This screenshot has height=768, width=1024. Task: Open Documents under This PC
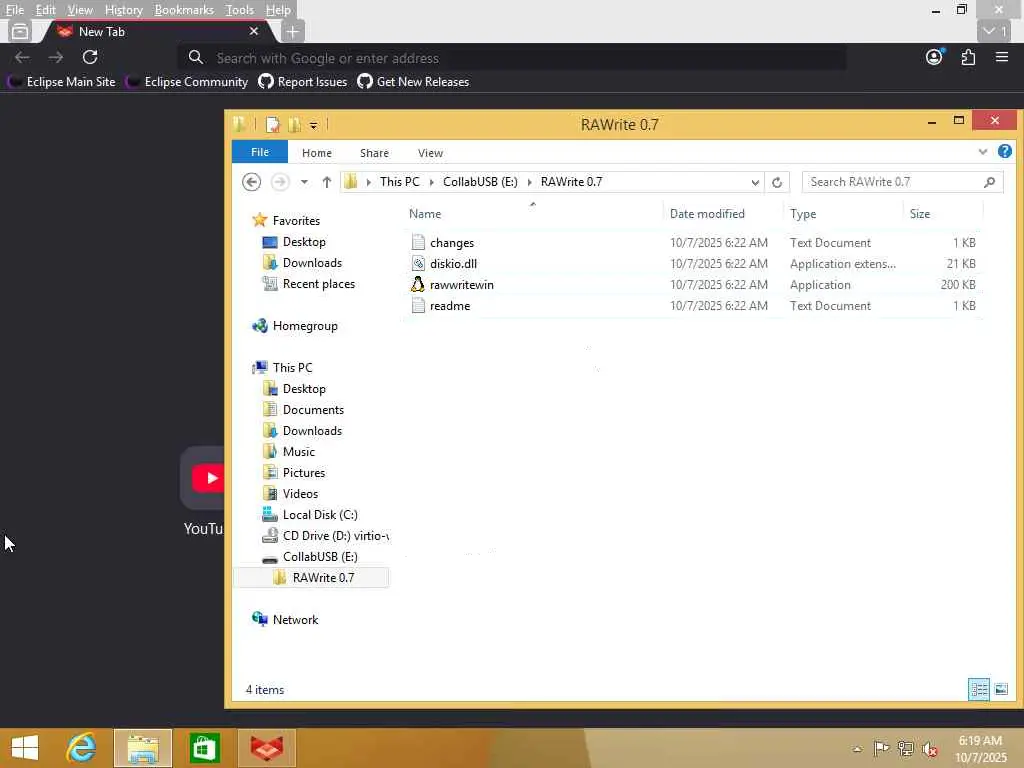point(303,409)
